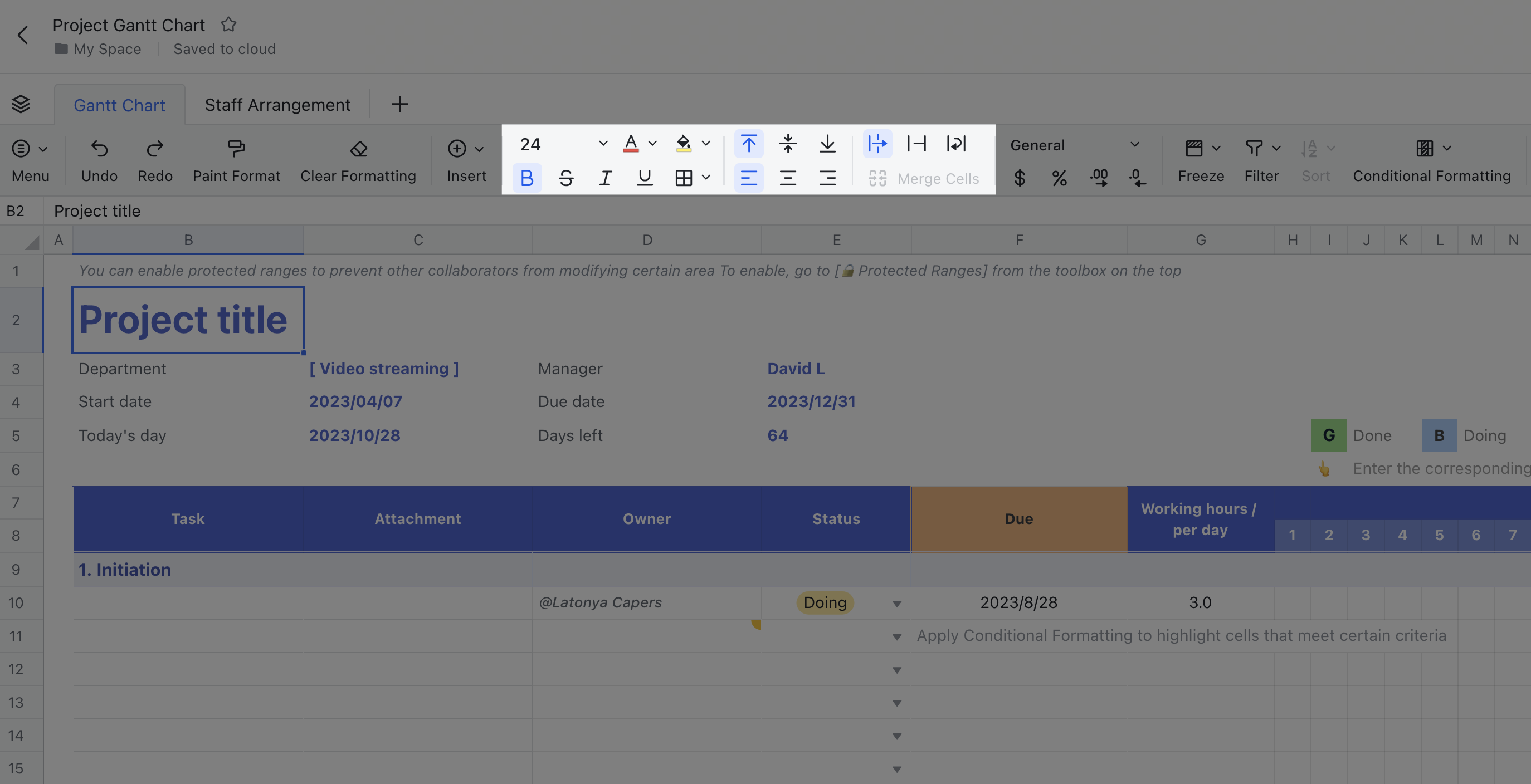
Task: Click the red font color swatch
Action: [x=631, y=144]
